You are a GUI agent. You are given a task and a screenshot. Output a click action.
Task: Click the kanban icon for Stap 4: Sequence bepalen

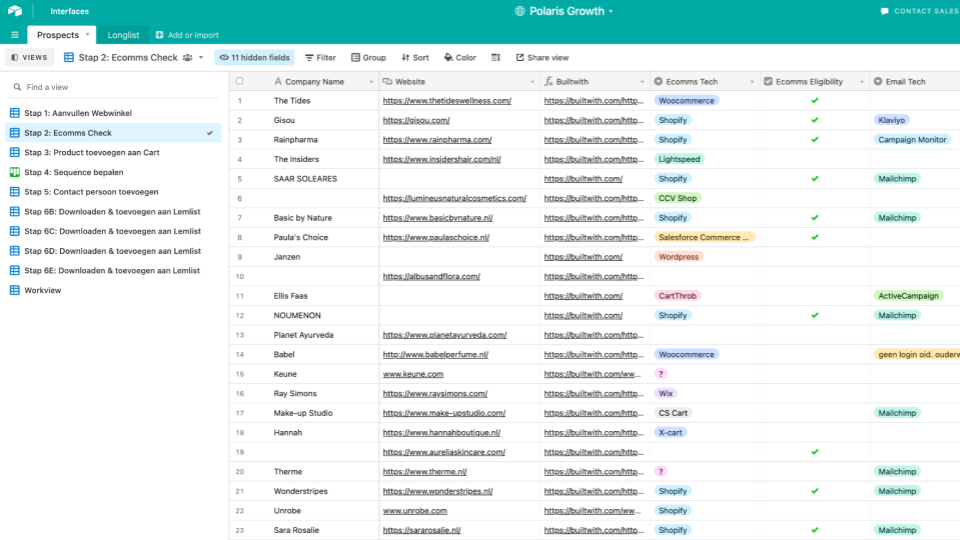pyautogui.click(x=15, y=172)
